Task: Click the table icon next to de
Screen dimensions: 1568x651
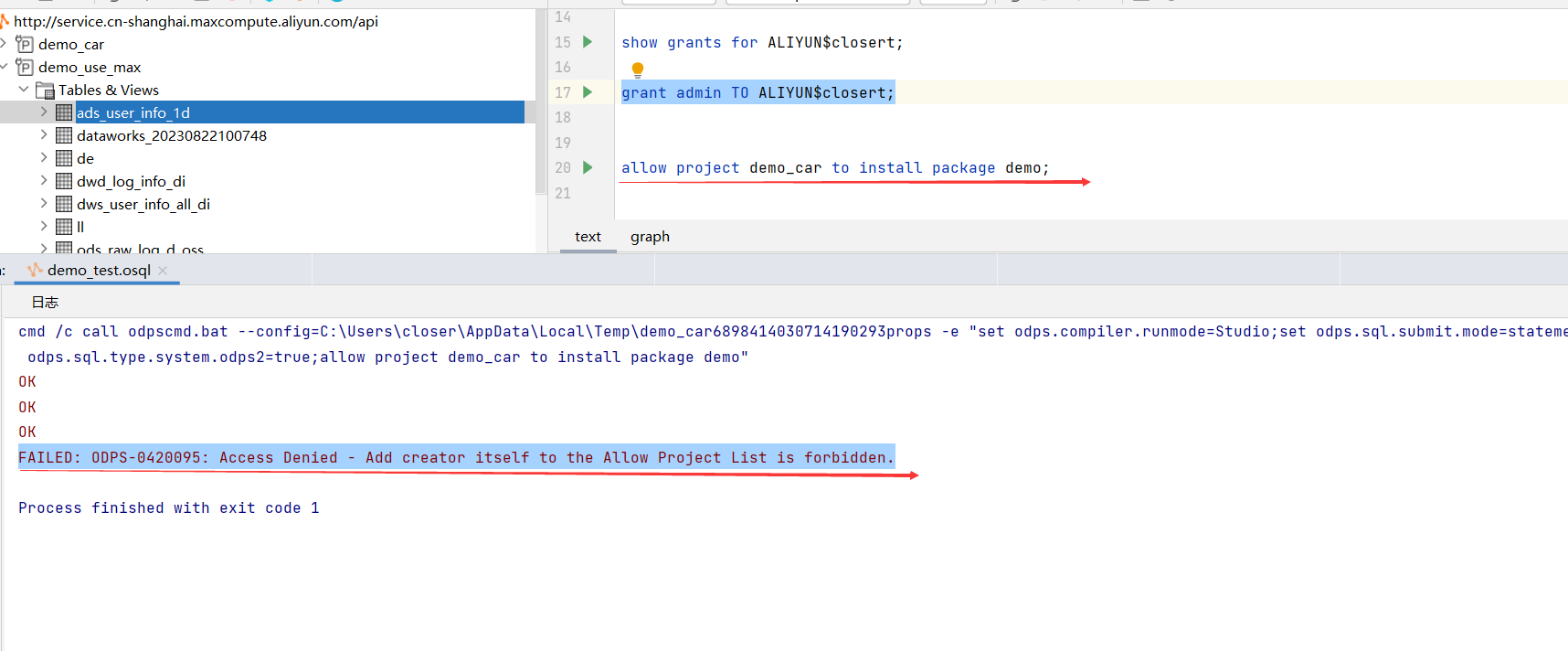Action: point(64,158)
